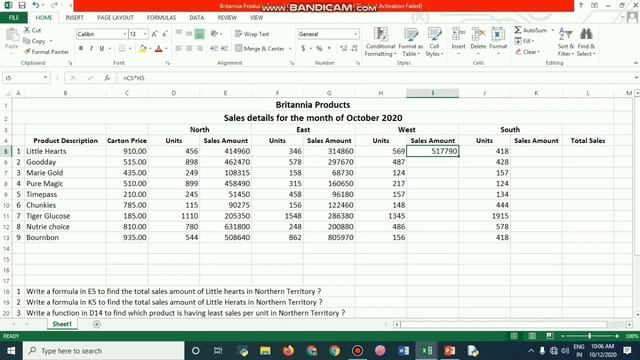Switch to the VIEW tab
Screen dimensions: 640x360
(256, 18)
